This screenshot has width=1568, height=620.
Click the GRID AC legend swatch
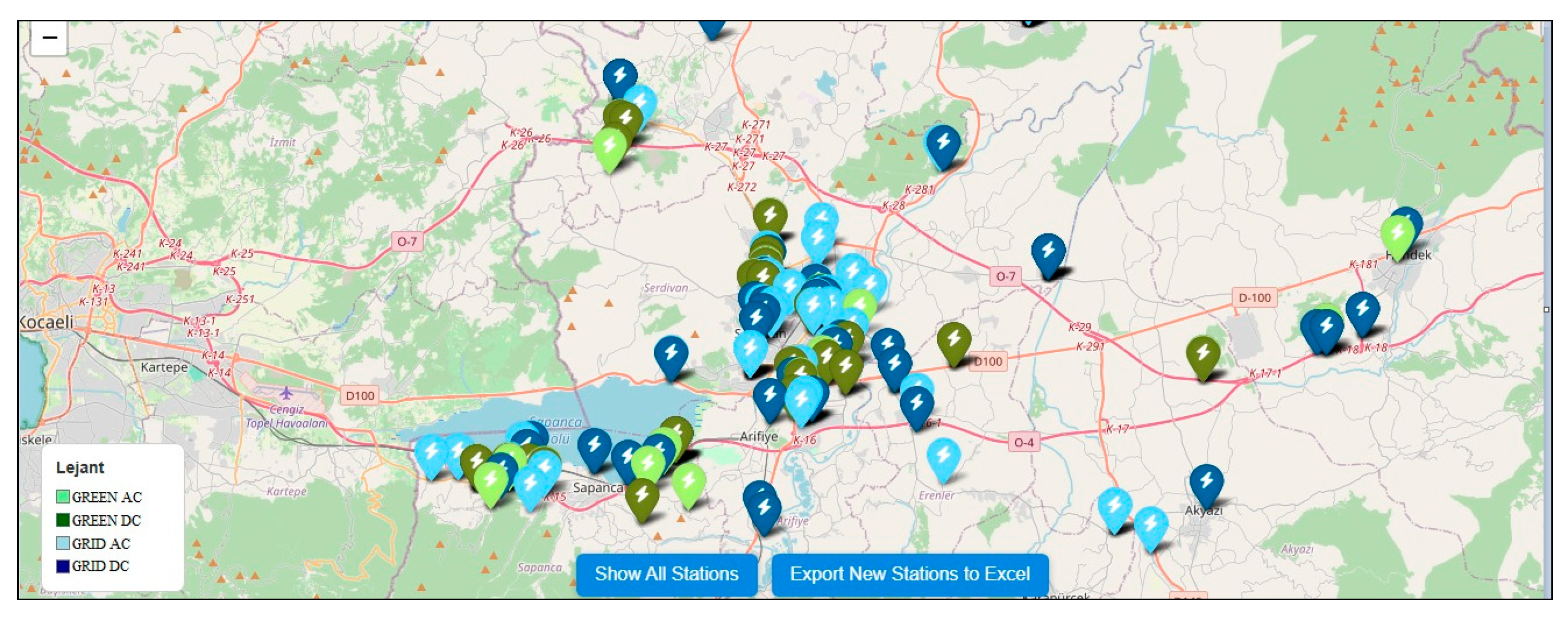[x=63, y=543]
